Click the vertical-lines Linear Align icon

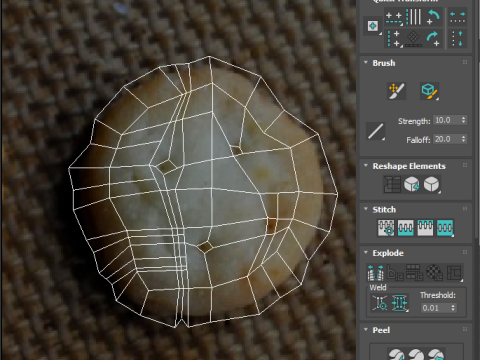(x=414, y=17)
